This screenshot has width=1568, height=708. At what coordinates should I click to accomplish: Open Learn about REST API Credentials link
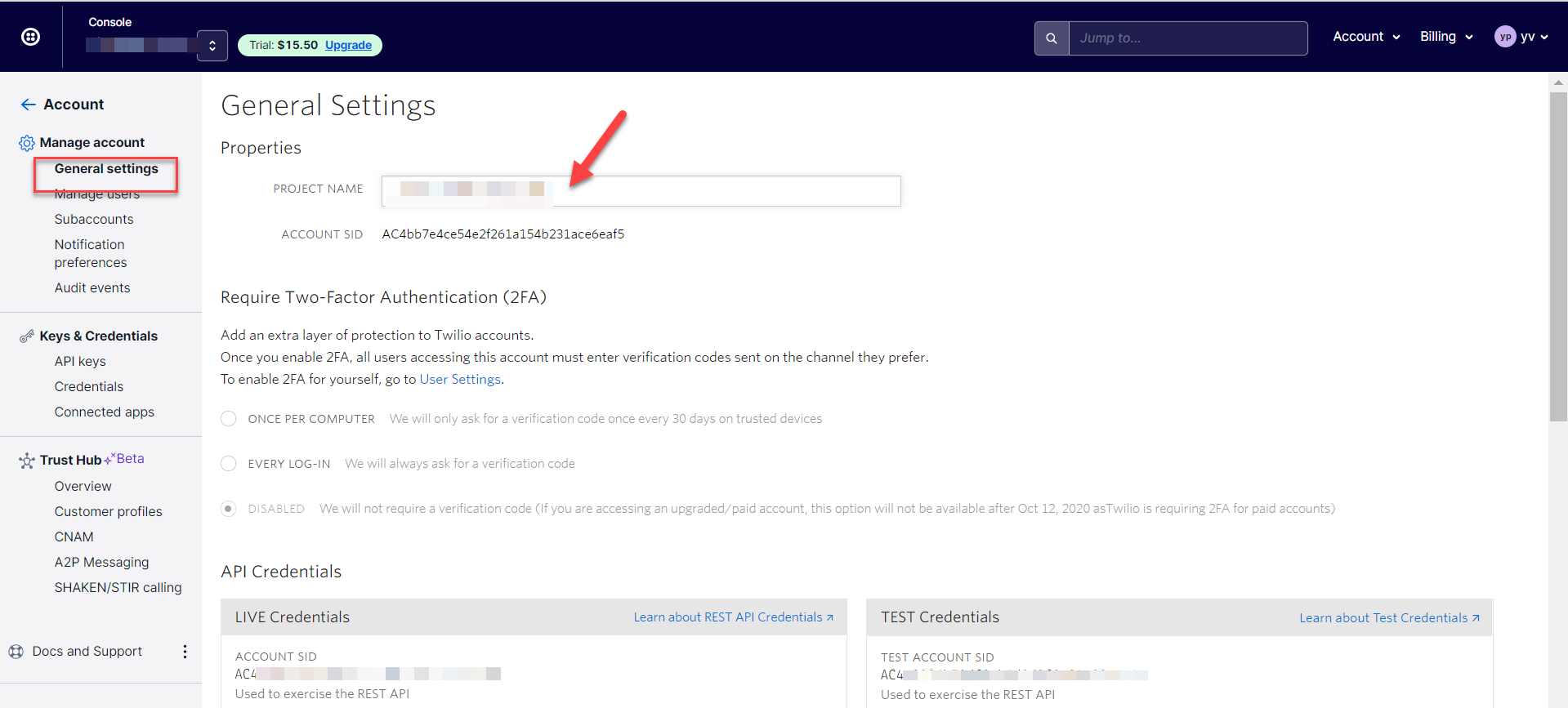coord(734,617)
